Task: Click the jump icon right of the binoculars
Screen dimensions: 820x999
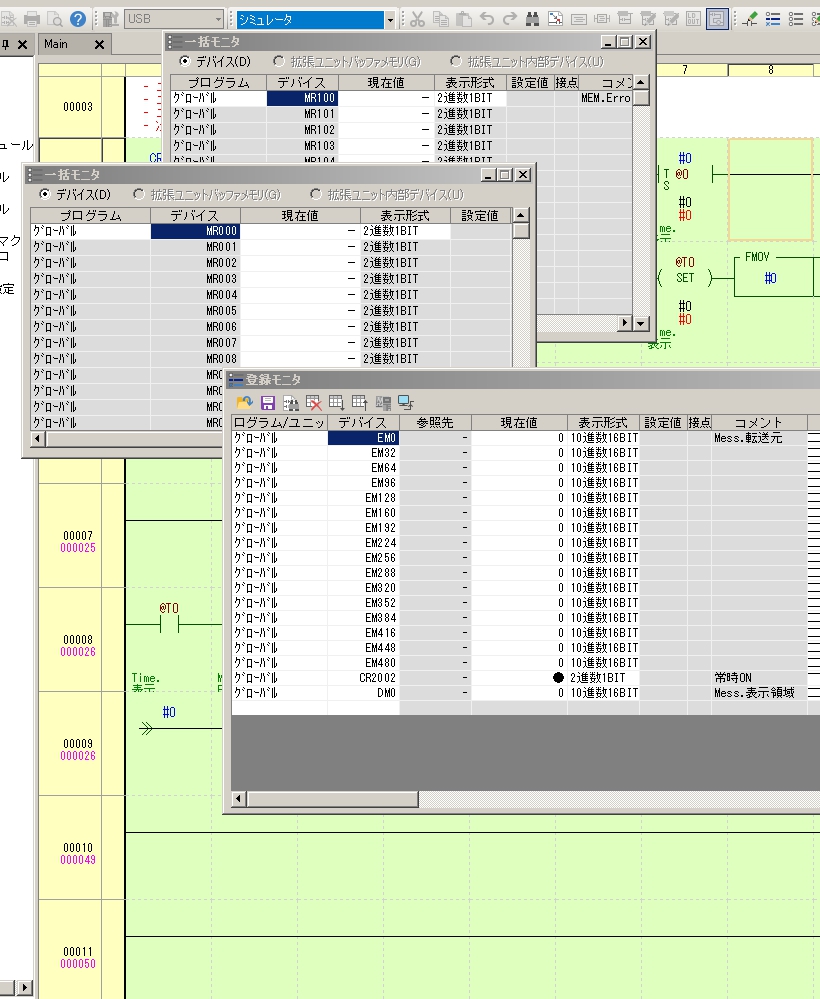Action: 556,19
